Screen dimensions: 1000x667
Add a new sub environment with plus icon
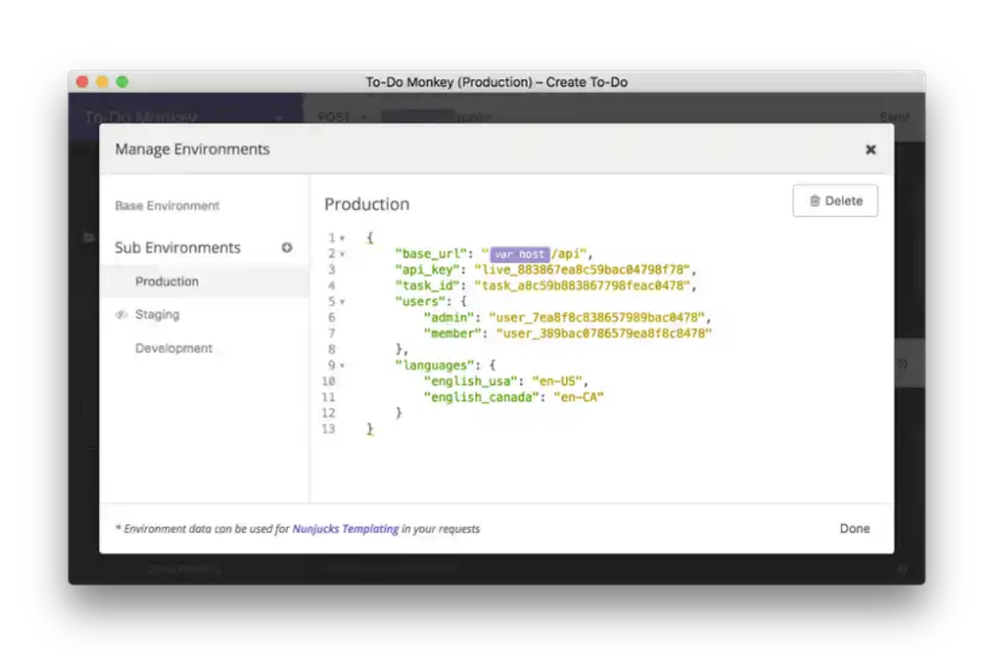[287, 247]
